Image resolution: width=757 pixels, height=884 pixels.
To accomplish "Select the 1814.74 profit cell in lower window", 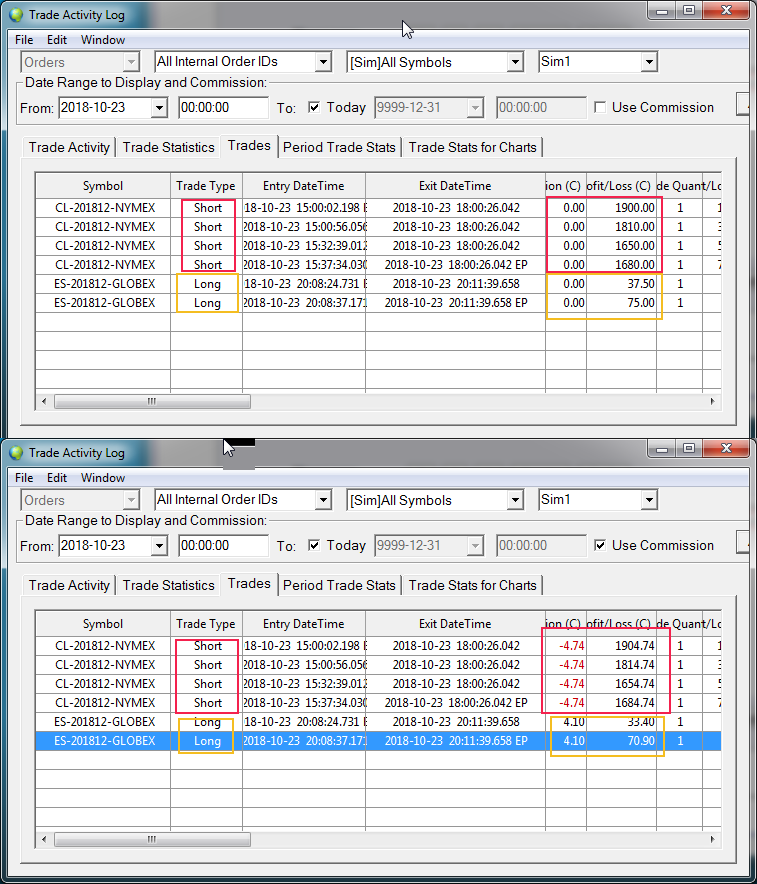I will 621,665.
